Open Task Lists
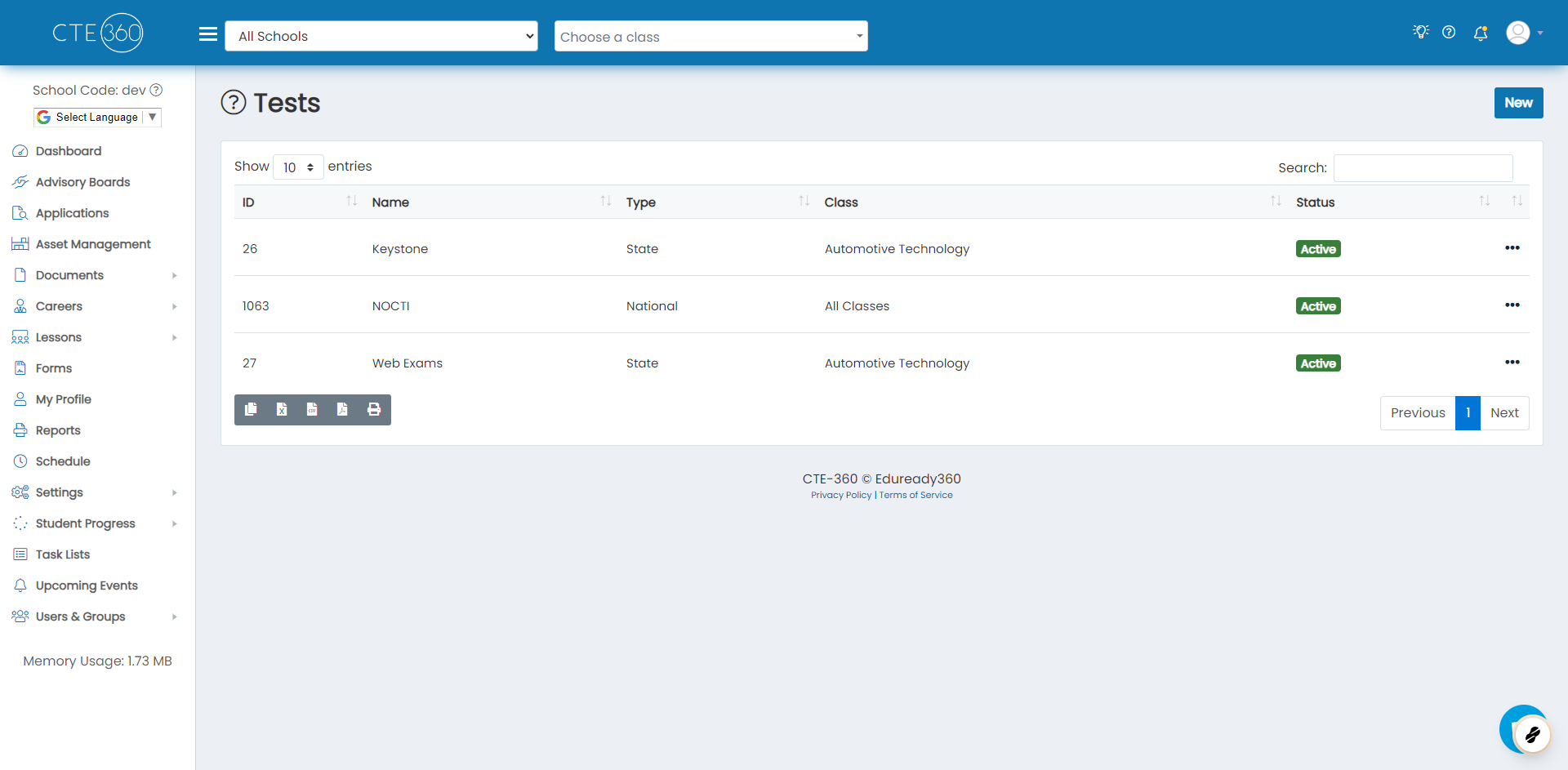The width and height of the screenshot is (1568, 770). [x=63, y=554]
